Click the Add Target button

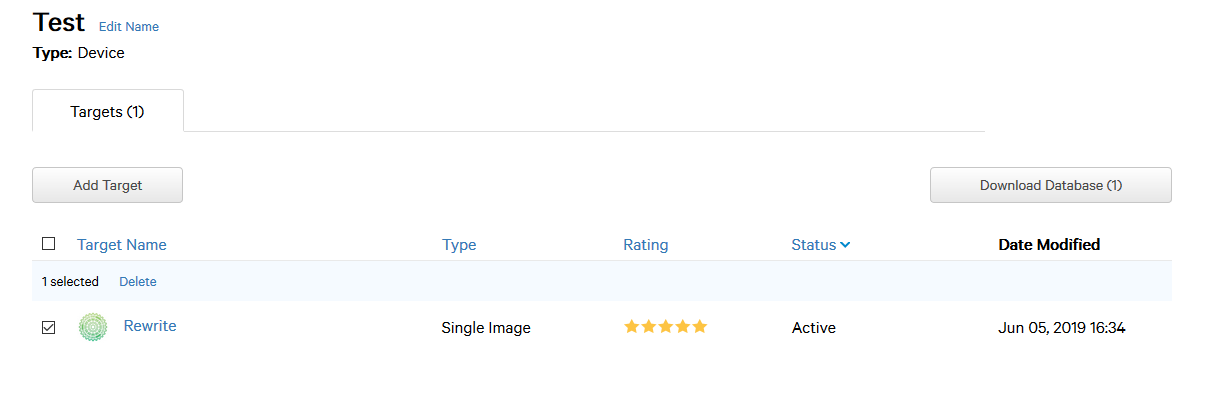point(108,185)
